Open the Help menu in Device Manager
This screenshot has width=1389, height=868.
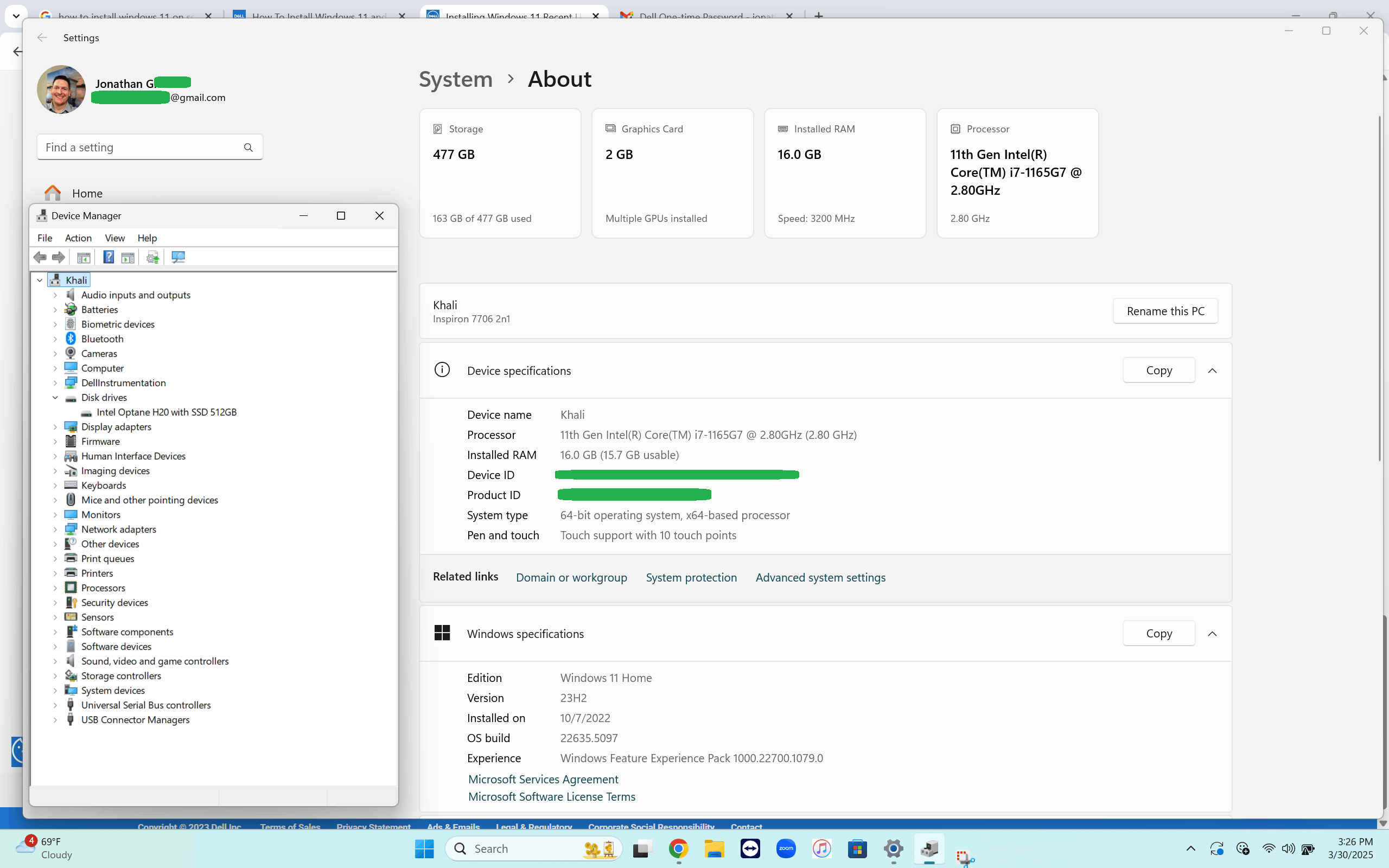point(147,238)
